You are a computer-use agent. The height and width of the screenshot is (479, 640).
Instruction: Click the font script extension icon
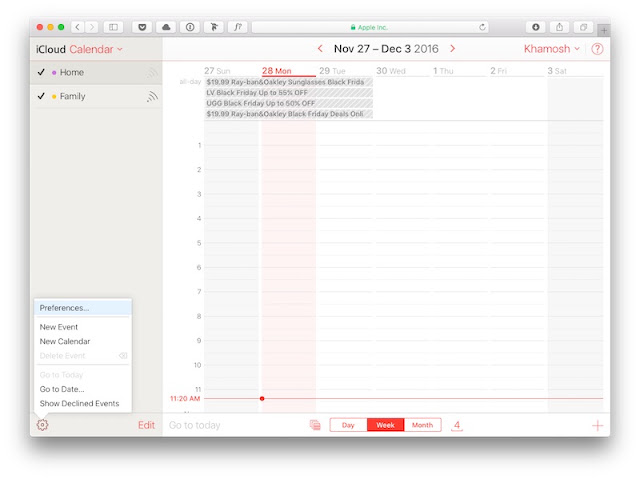click(x=238, y=27)
